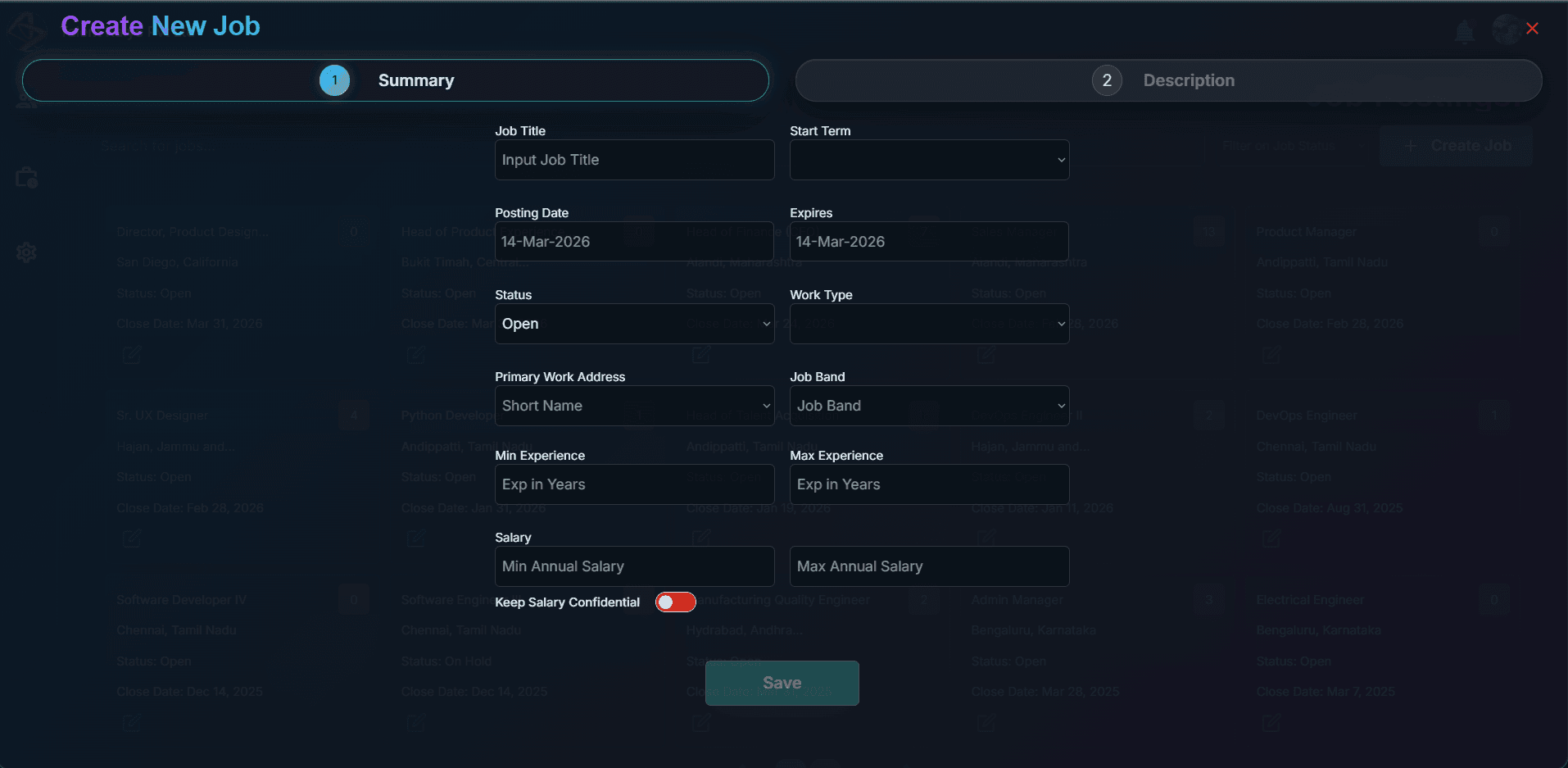Select step 1 circle badge
The height and width of the screenshot is (768, 1568).
[x=333, y=80]
